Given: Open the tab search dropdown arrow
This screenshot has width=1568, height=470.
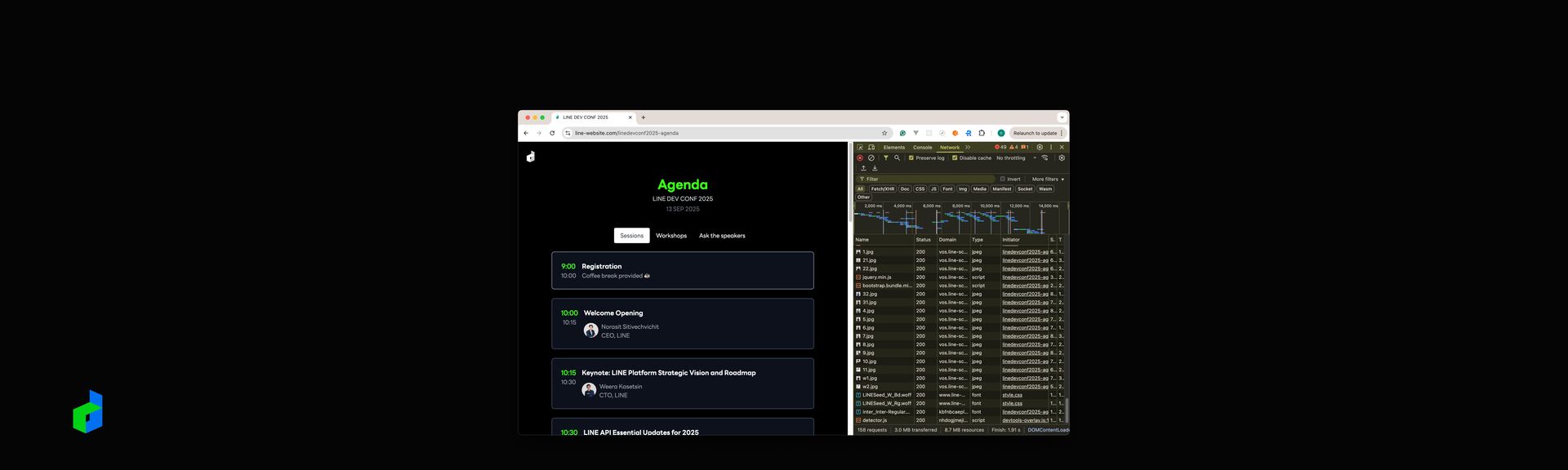Looking at the screenshot, I should 1062,117.
